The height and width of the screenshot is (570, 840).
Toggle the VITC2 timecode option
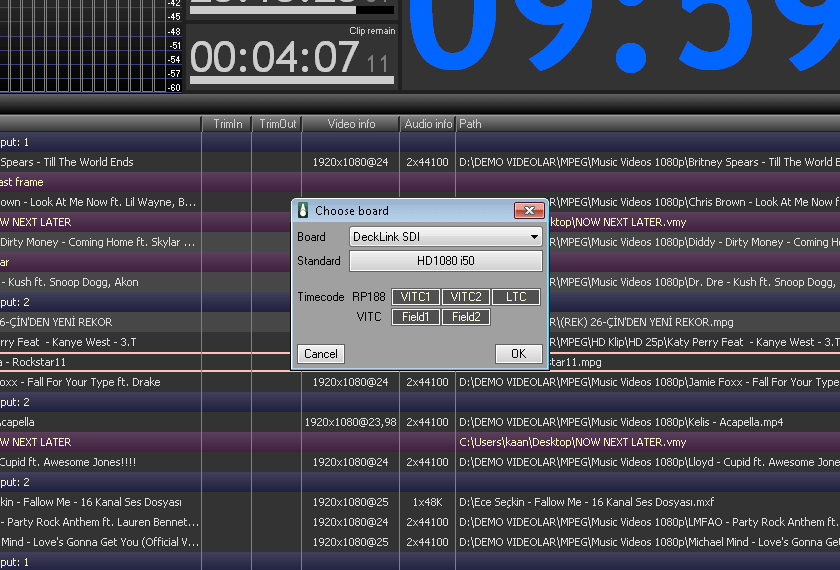pyautogui.click(x=465, y=297)
